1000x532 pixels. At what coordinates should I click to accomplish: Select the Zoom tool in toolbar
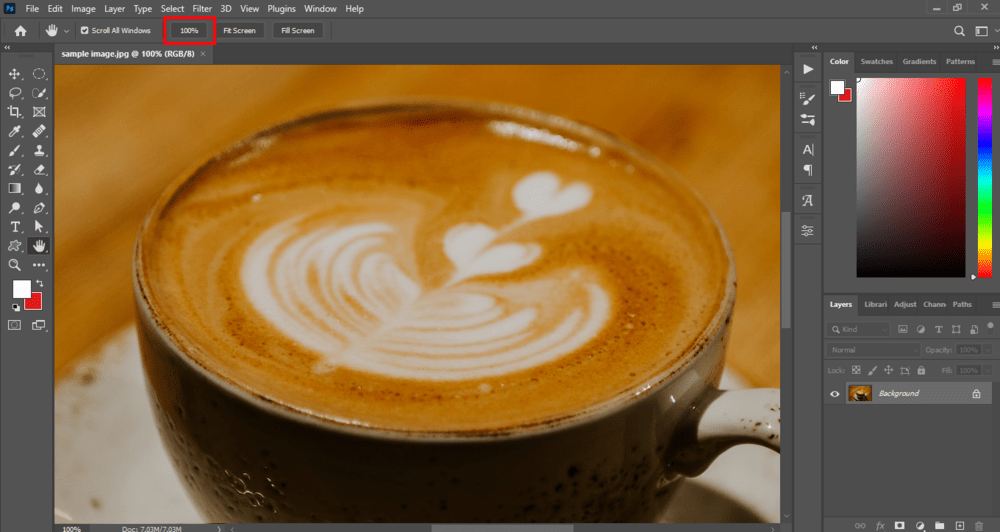(14, 265)
